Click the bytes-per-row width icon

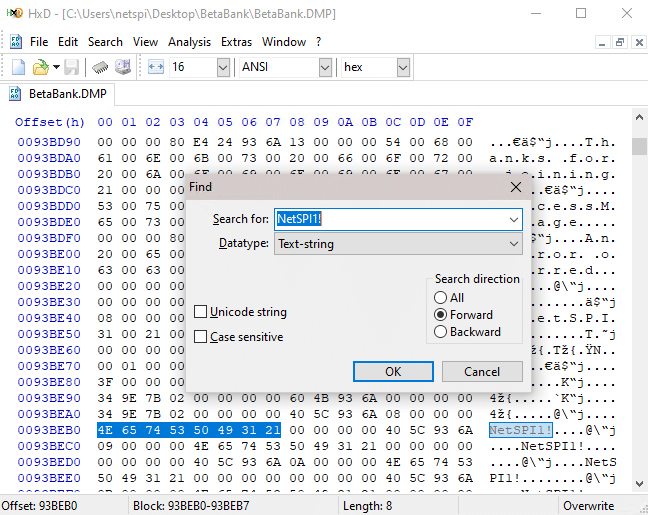tap(155, 67)
